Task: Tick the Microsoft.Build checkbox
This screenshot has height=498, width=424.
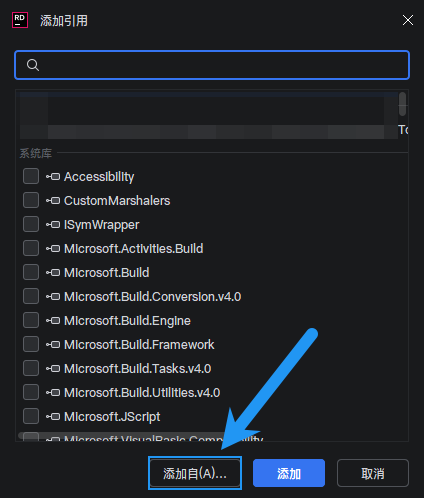Action: pyautogui.click(x=31, y=272)
